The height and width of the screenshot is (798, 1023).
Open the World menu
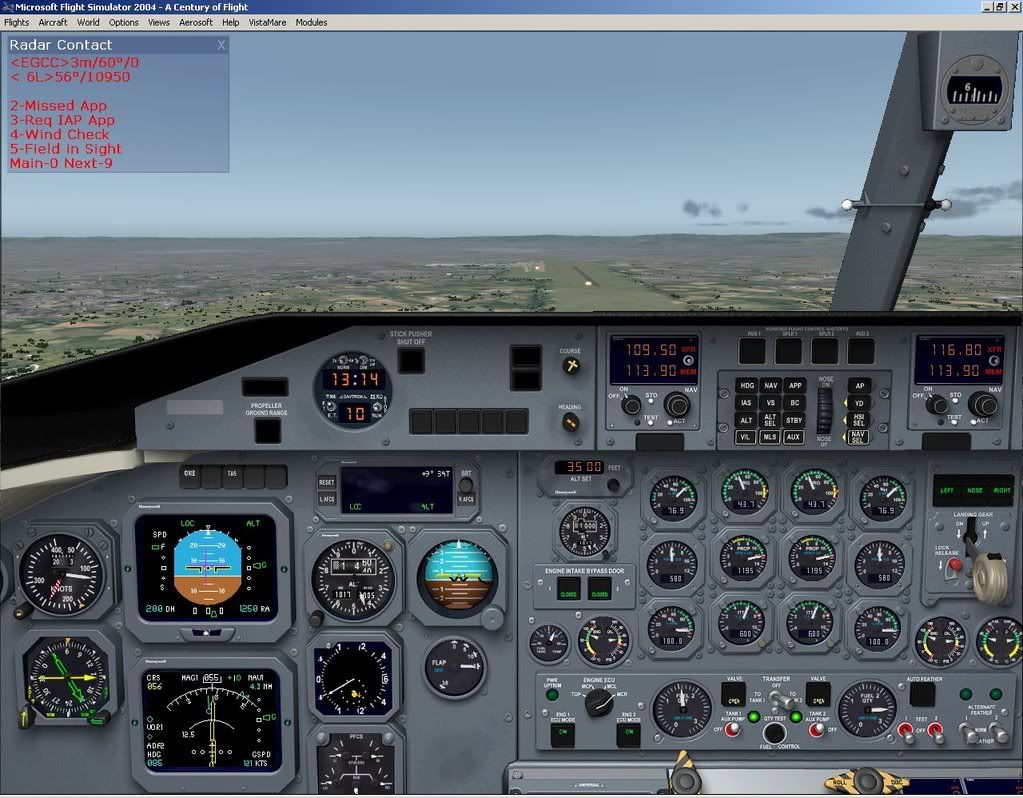click(x=88, y=22)
